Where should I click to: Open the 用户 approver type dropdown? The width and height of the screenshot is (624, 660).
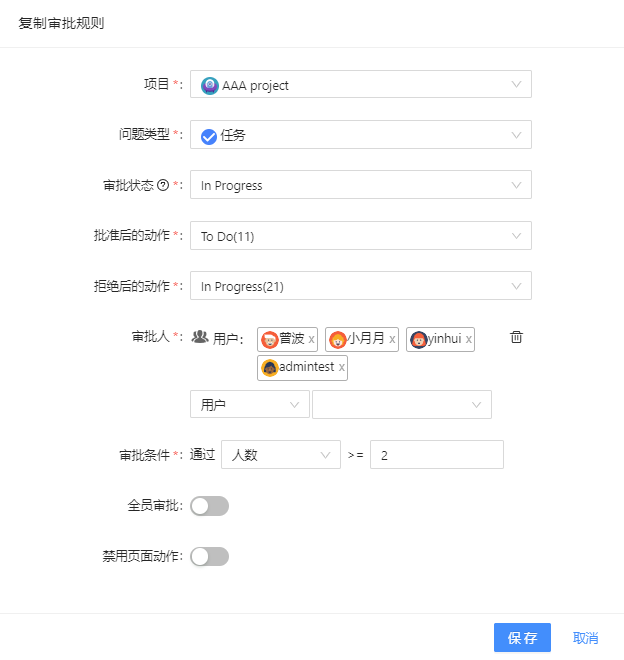click(249, 404)
